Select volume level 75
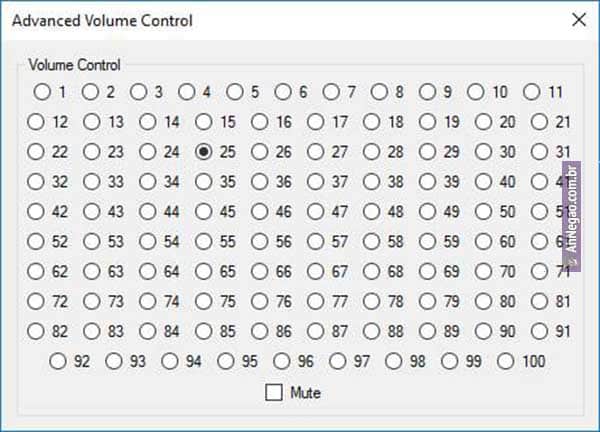The image size is (600, 432). 204,301
